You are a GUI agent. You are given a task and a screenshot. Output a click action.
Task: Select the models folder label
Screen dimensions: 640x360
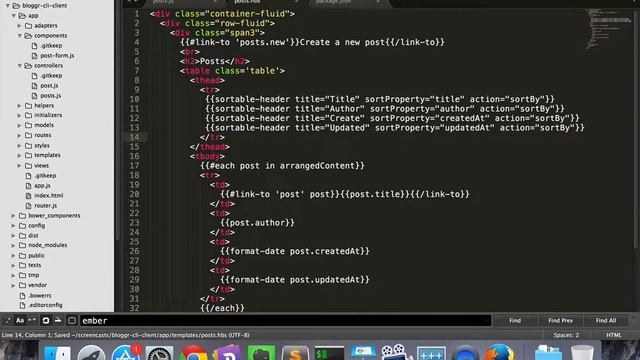point(44,125)
